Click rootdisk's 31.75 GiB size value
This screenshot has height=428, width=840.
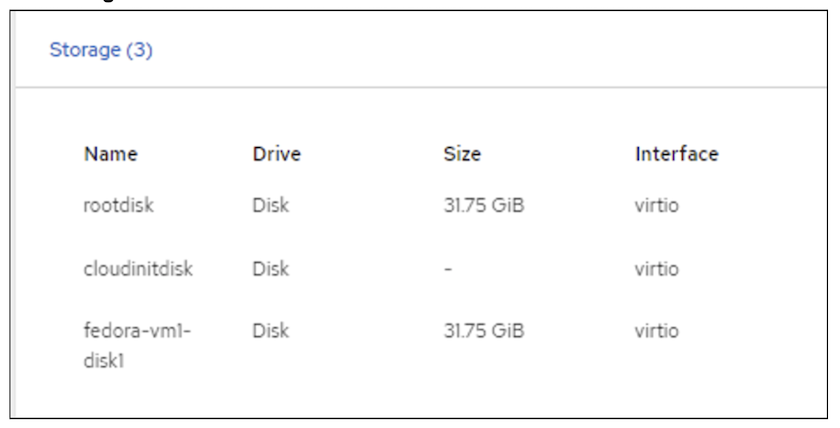[x=484, y=206]
